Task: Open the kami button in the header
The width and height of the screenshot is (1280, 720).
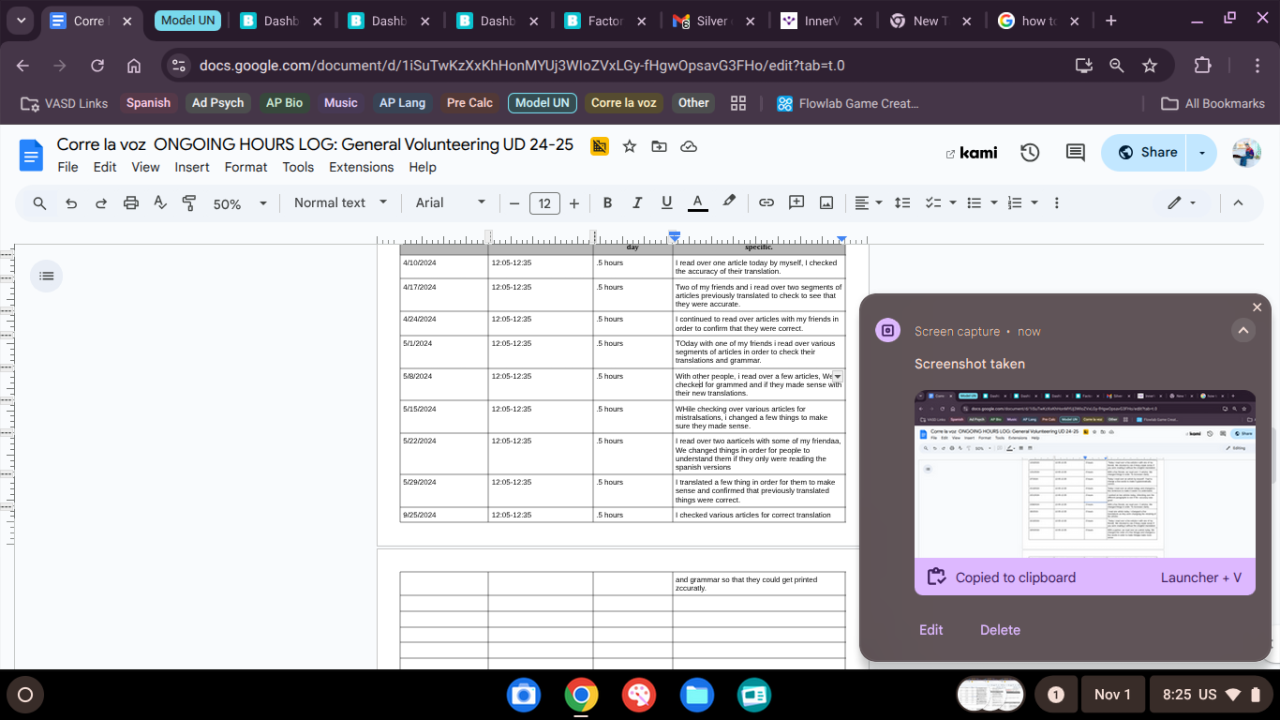Action: click(971, 153)
